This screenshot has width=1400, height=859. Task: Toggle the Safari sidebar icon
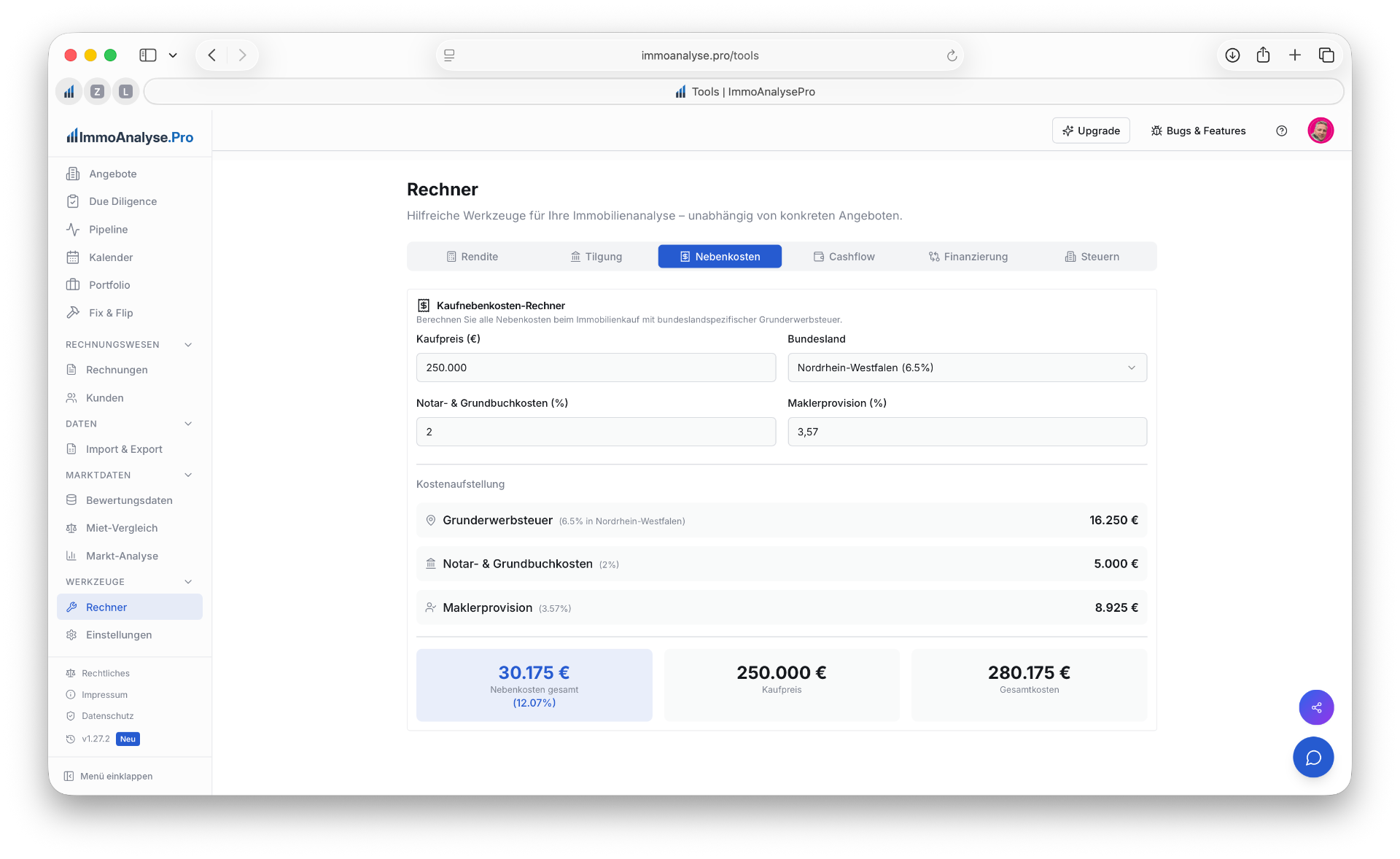[148, 55]
